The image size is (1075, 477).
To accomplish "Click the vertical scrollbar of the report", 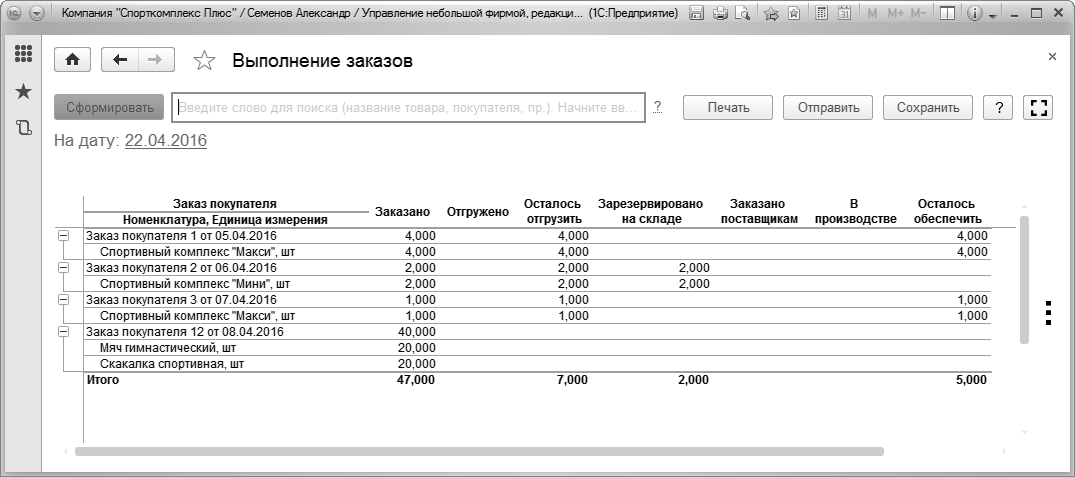I will (x=1024, y=280).
